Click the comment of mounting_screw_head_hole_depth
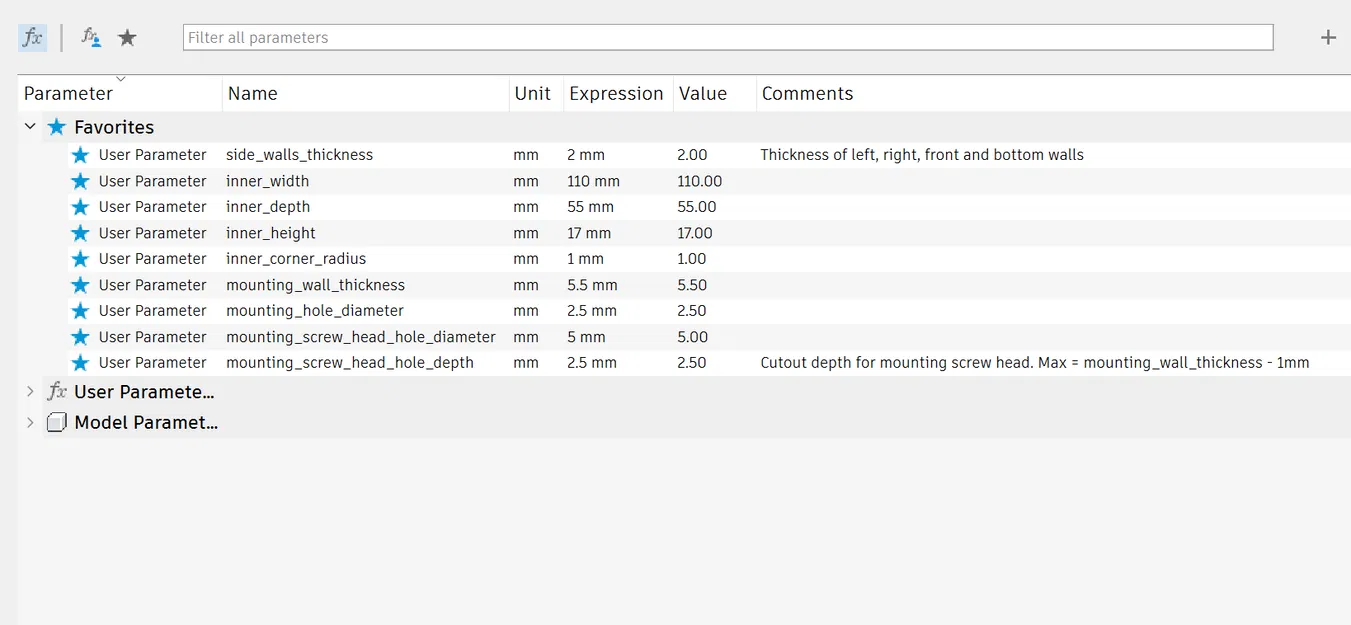The height and width of the screenshot is (625, 1351). 1034,363
